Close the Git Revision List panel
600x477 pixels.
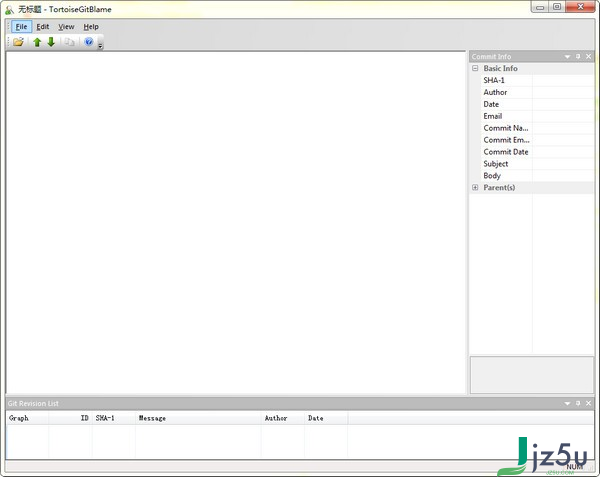click(589, 403)
